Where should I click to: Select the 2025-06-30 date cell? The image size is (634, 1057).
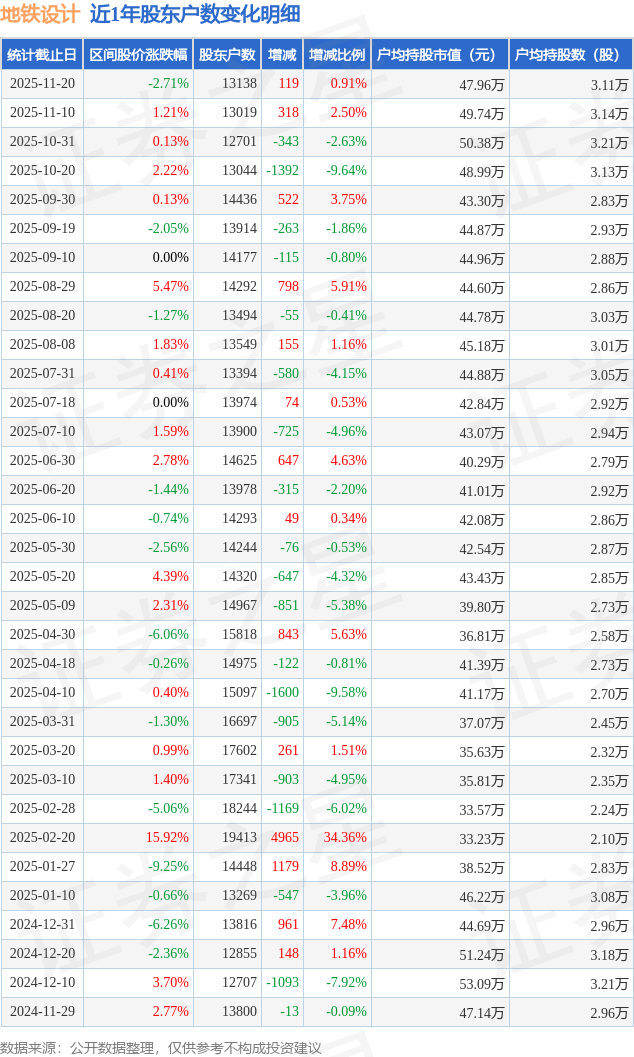click(x=42, y=461)
